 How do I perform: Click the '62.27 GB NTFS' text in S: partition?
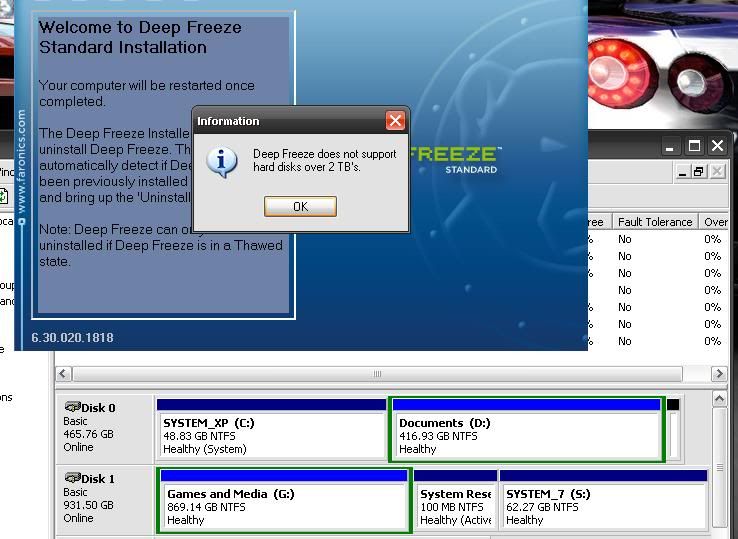(x=542, y=507)
